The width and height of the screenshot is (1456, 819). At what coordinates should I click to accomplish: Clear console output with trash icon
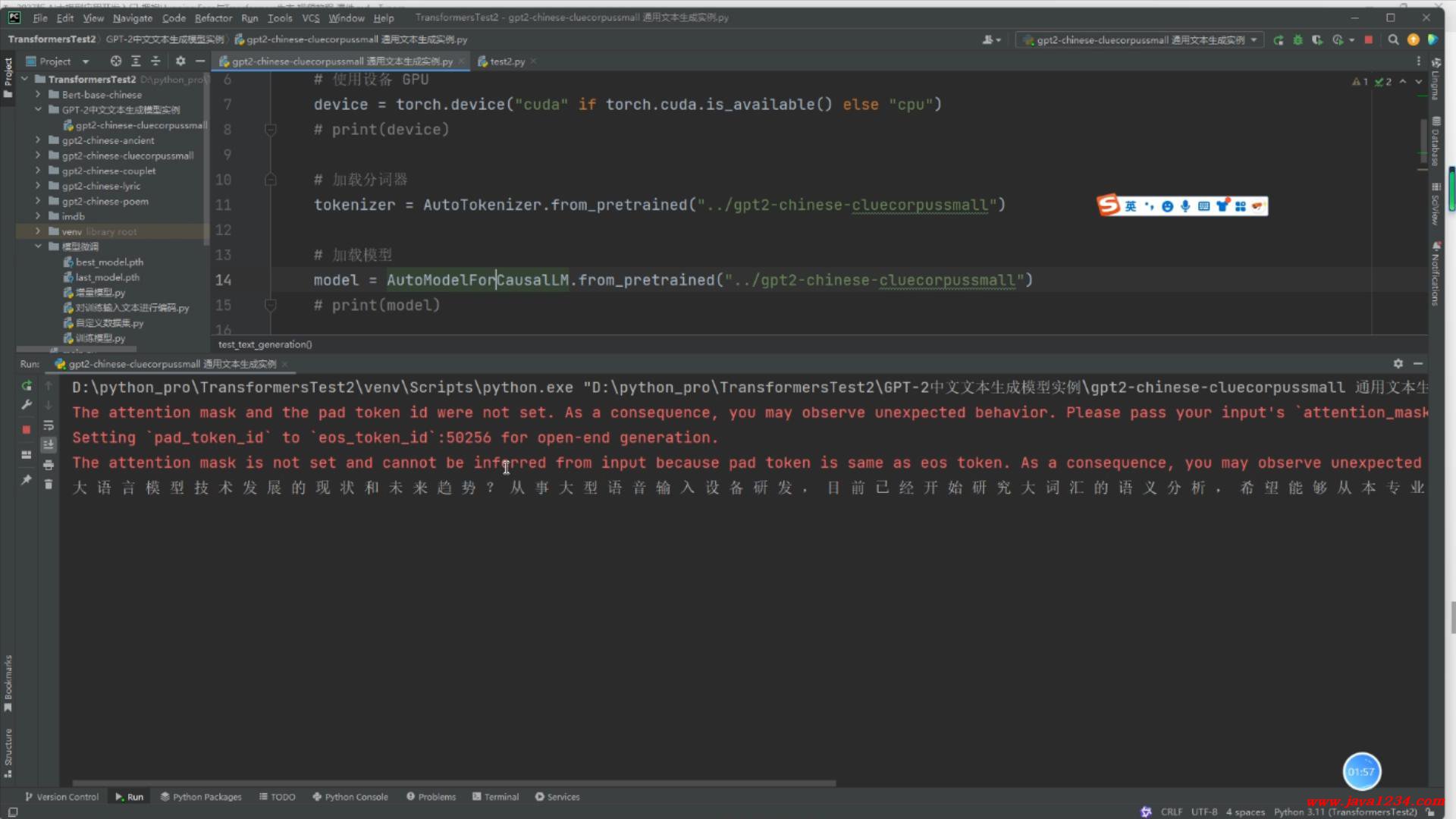click(49, 485)
